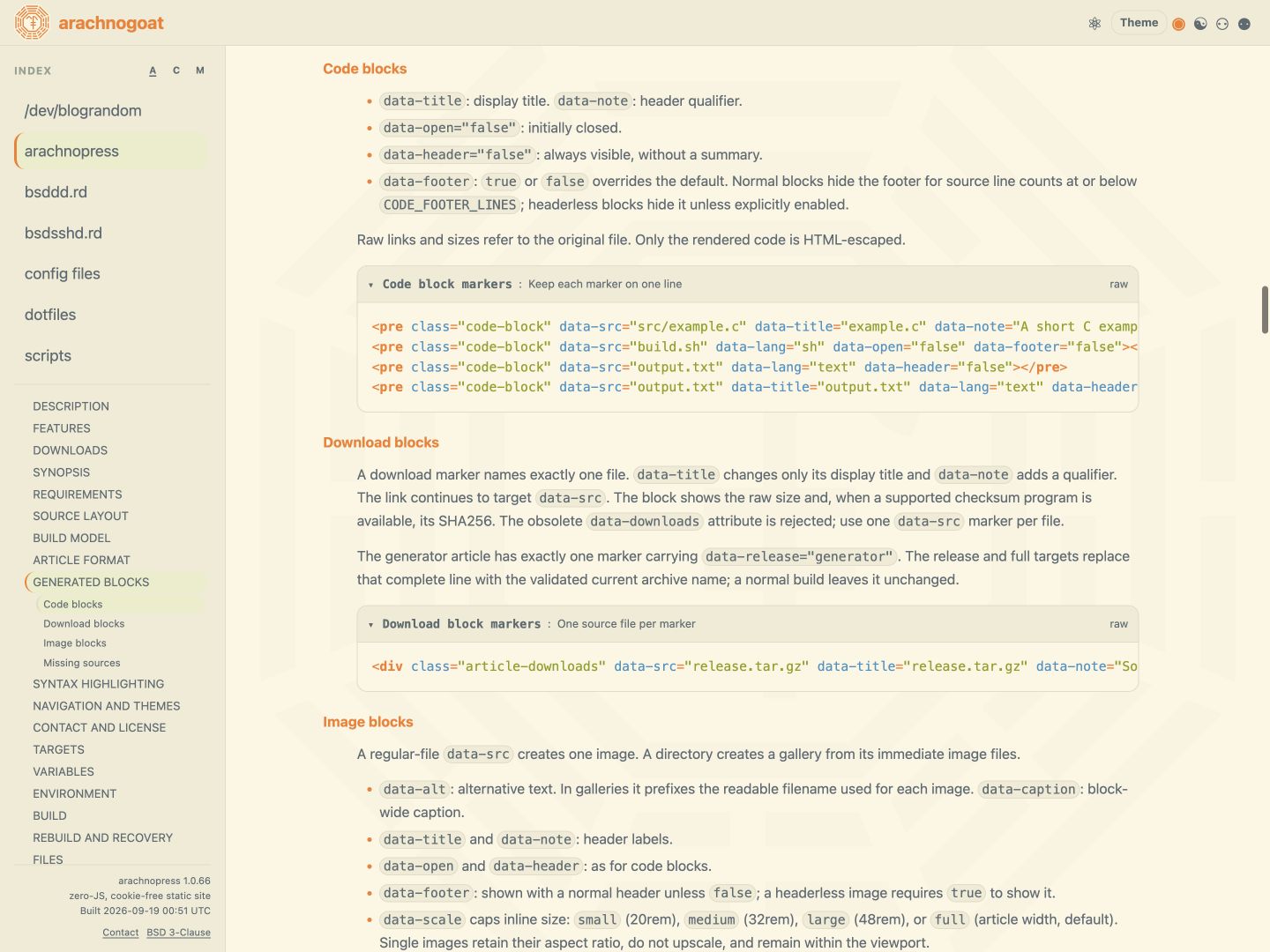Go to Missing sources subsection entry
Image resolution: width=1270 pixels, height=952 pixels.
tap(81, 663)
